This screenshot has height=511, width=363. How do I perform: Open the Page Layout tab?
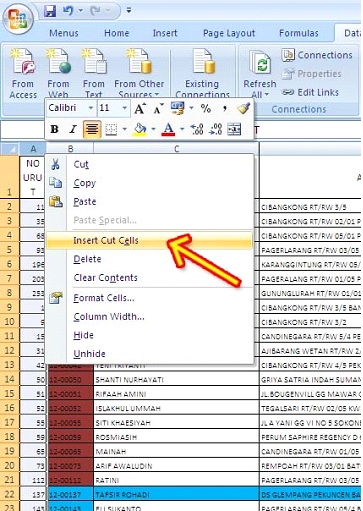click(229, 33)
